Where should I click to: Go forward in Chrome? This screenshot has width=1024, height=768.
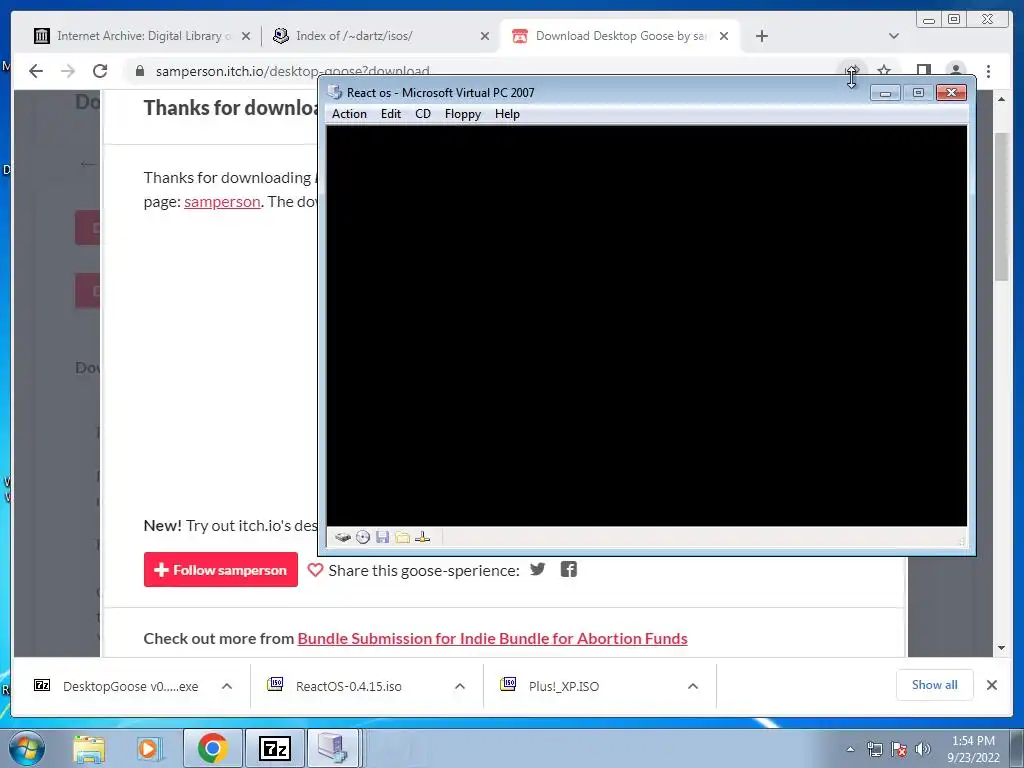tap(68, 71)
